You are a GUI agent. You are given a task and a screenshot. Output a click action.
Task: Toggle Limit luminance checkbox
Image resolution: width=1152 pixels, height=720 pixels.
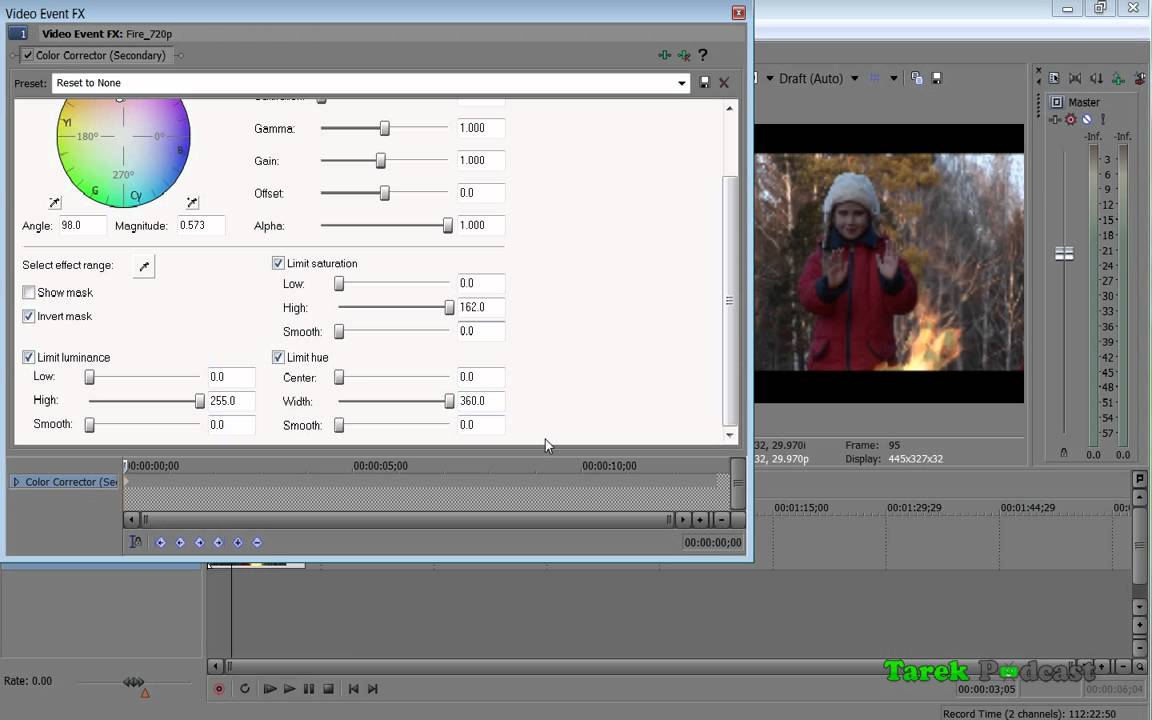click(x=29, y=357)
